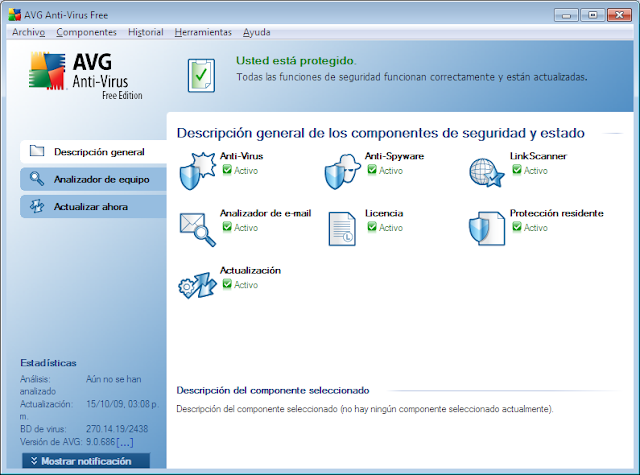This screenshot has width=640, height=475.
Task: Minimize the AVG window
Action: 566,15
